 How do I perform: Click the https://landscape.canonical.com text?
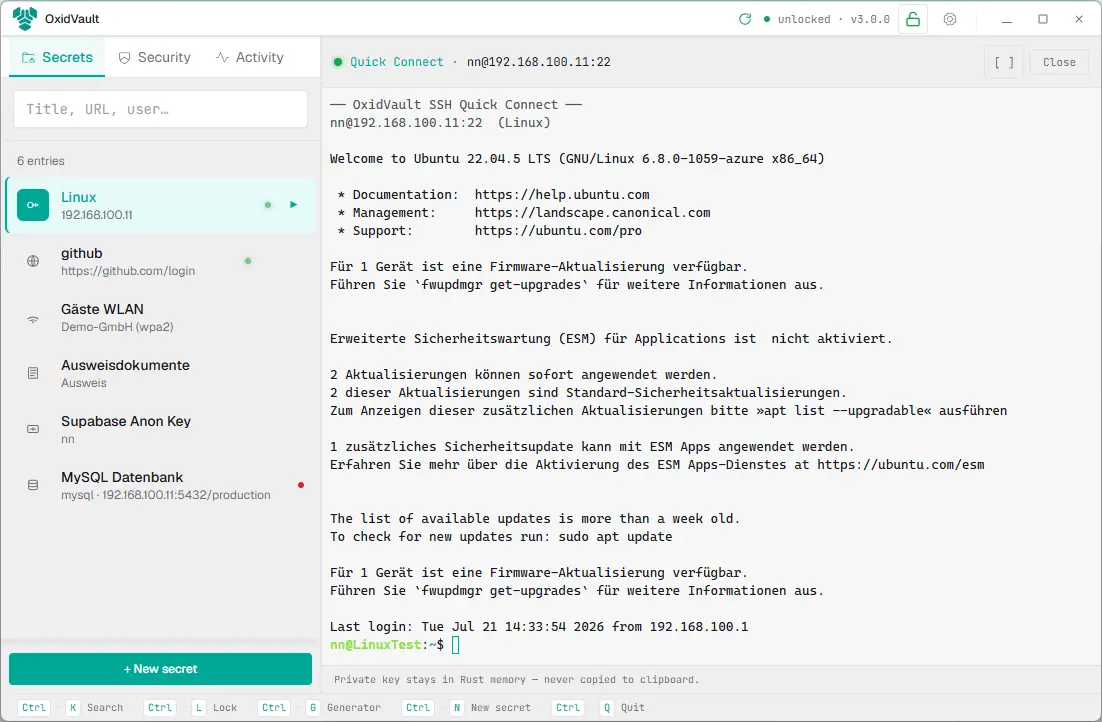pyautogui.click(x=592, y=212)
